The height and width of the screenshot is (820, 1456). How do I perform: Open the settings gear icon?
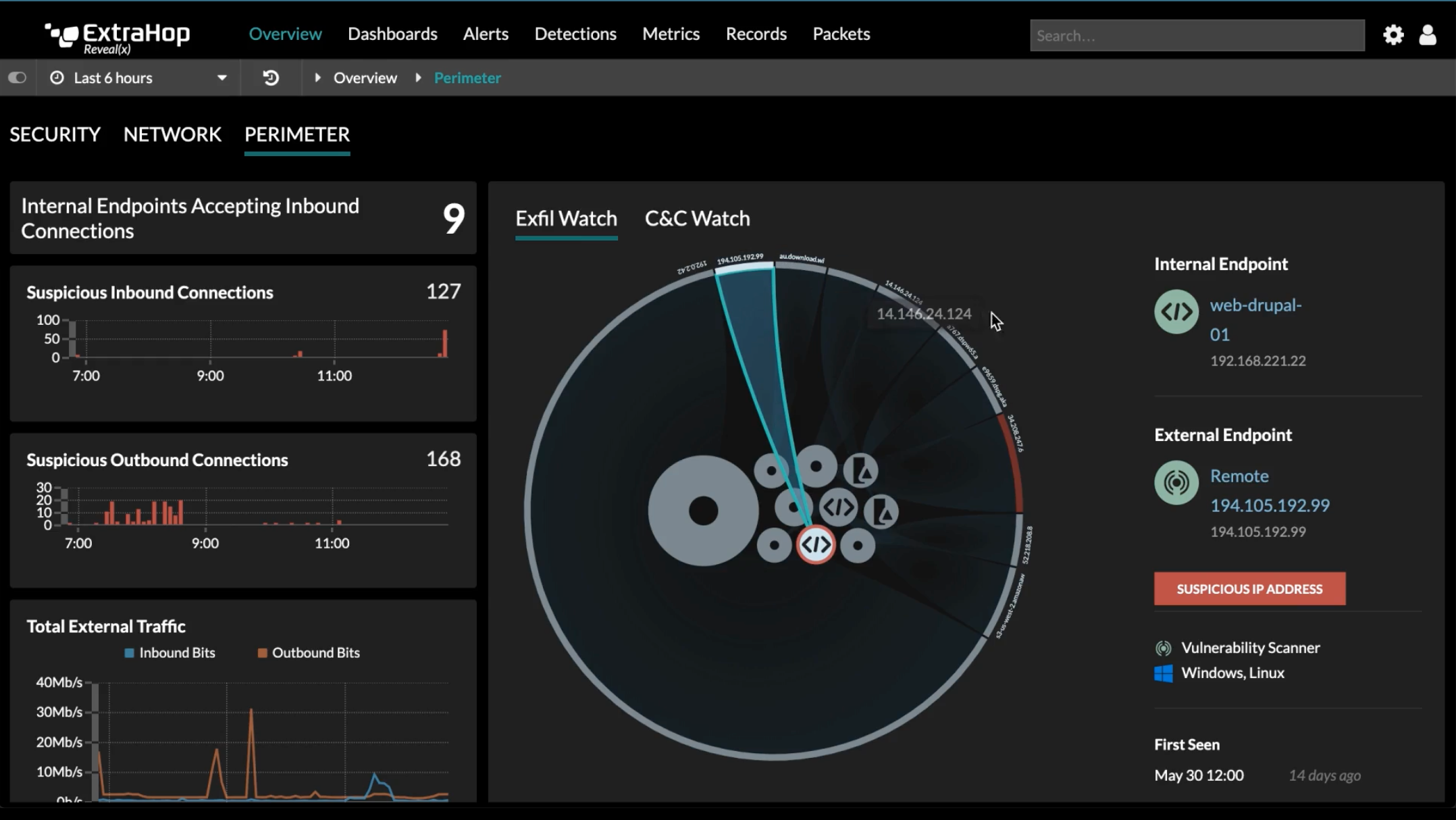pyautogui.click(x=1393, y=35)
